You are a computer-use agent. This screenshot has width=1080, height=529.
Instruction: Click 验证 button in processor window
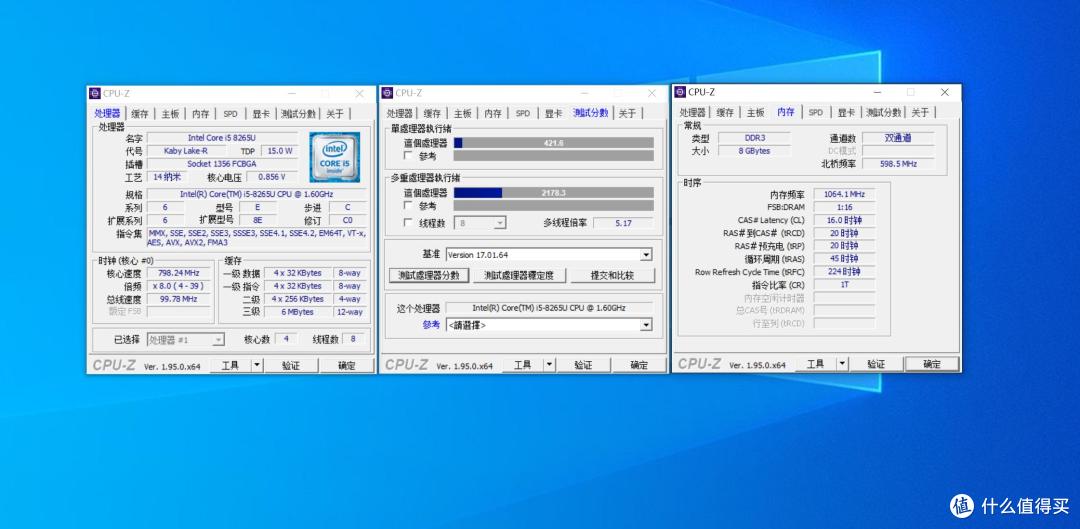(x=291, y=366)
